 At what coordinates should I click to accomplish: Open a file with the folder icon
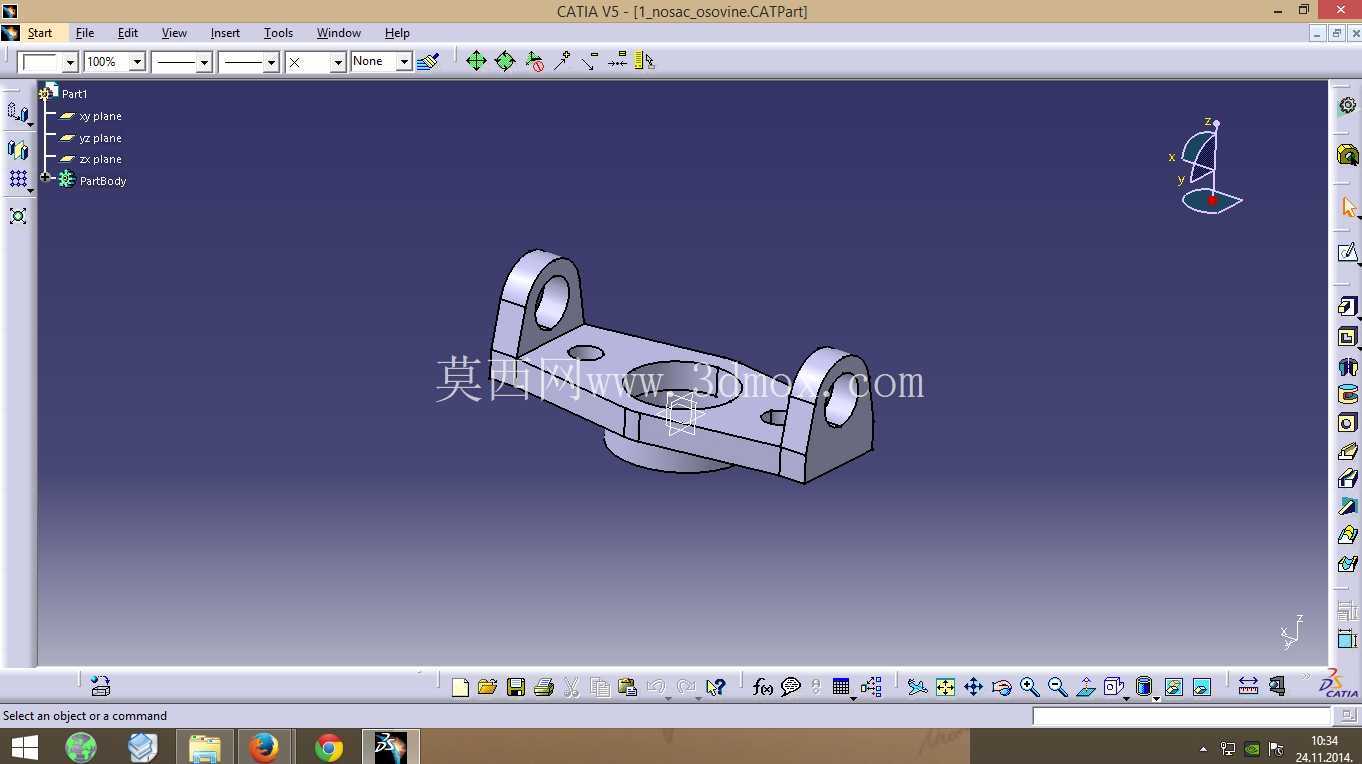[x=487, y=687]
